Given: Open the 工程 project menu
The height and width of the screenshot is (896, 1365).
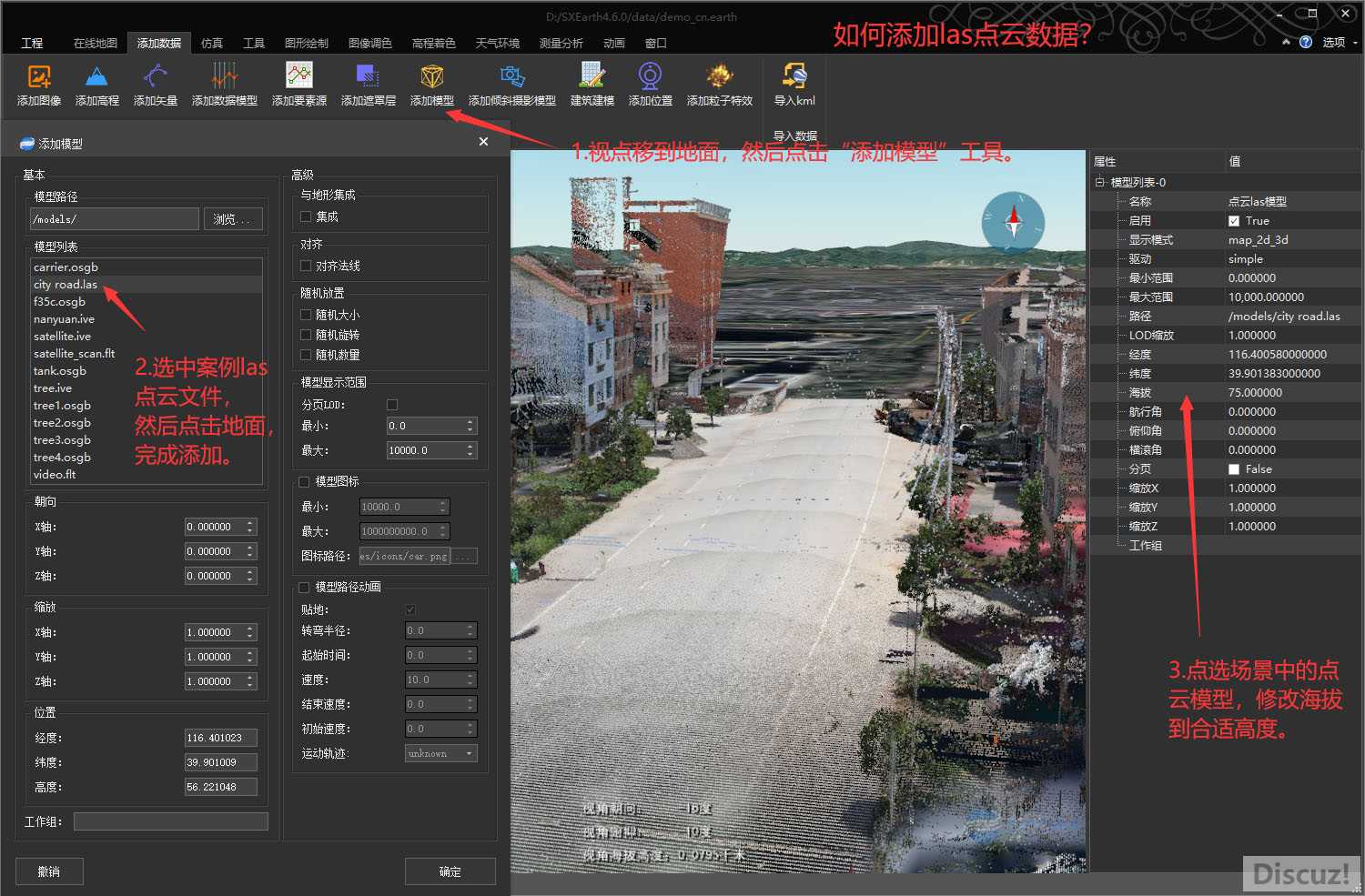Looking at the screenshot, I should (32, 43).
